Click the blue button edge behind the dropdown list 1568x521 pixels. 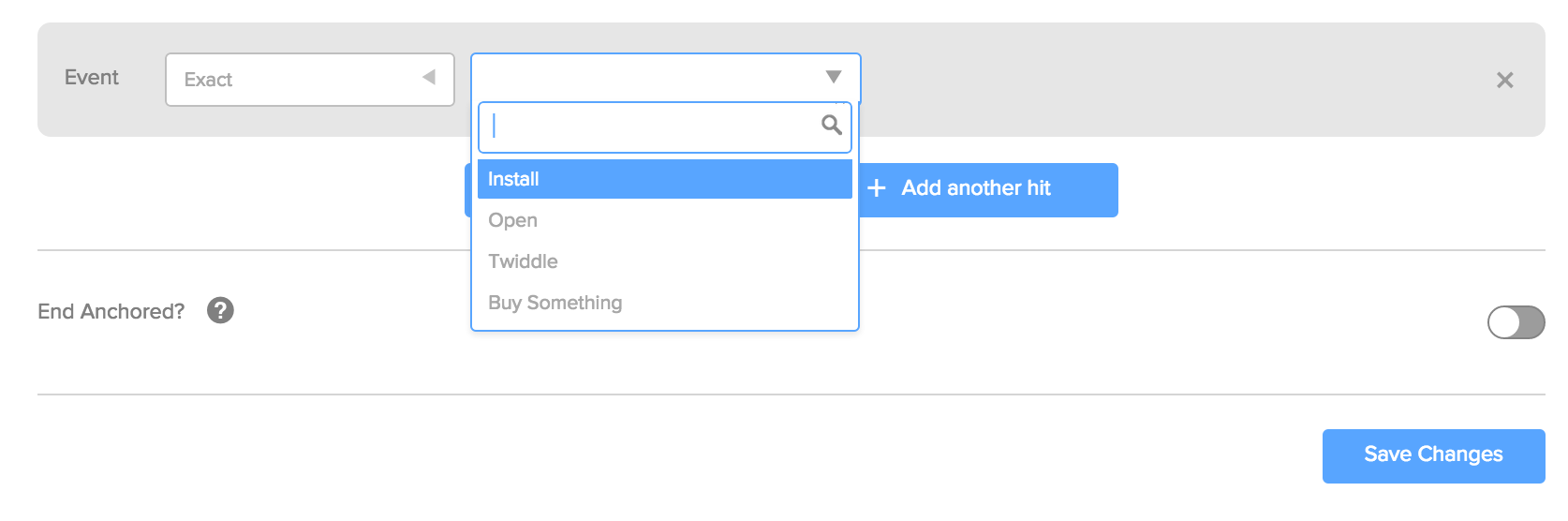467,190
